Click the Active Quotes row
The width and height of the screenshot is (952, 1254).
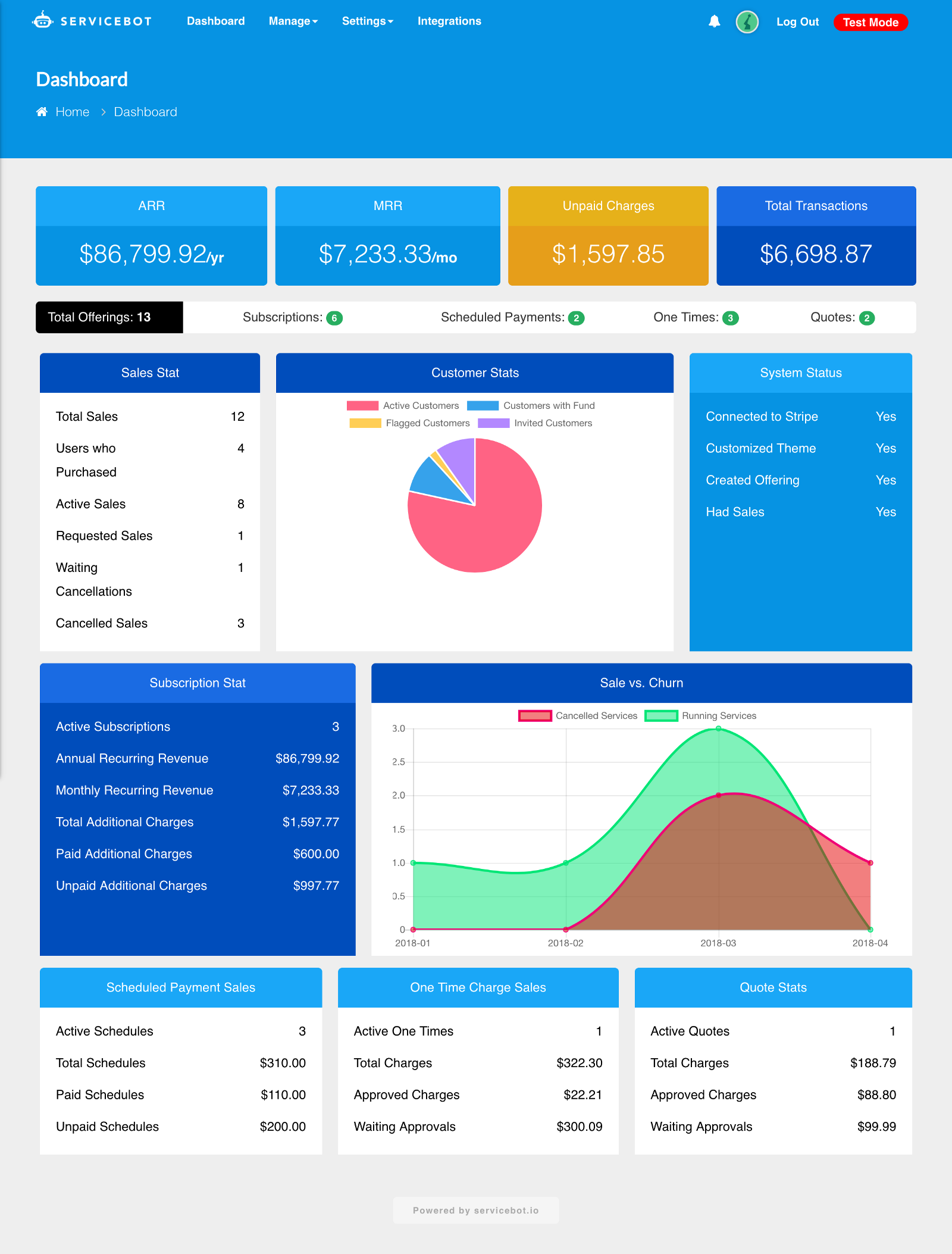(773, 1031)
